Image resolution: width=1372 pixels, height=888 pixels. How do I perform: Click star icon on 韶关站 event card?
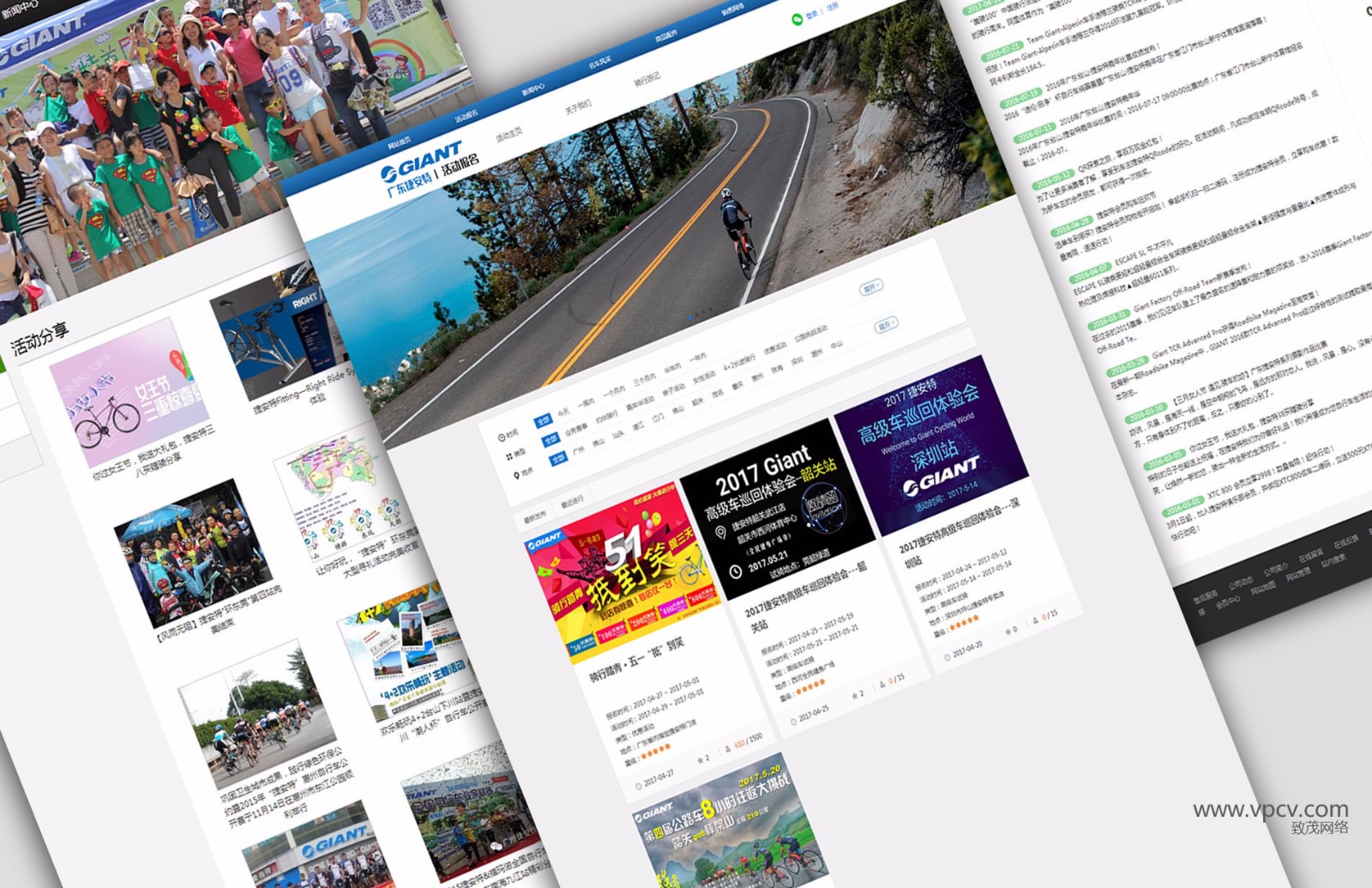pos(854,695)
